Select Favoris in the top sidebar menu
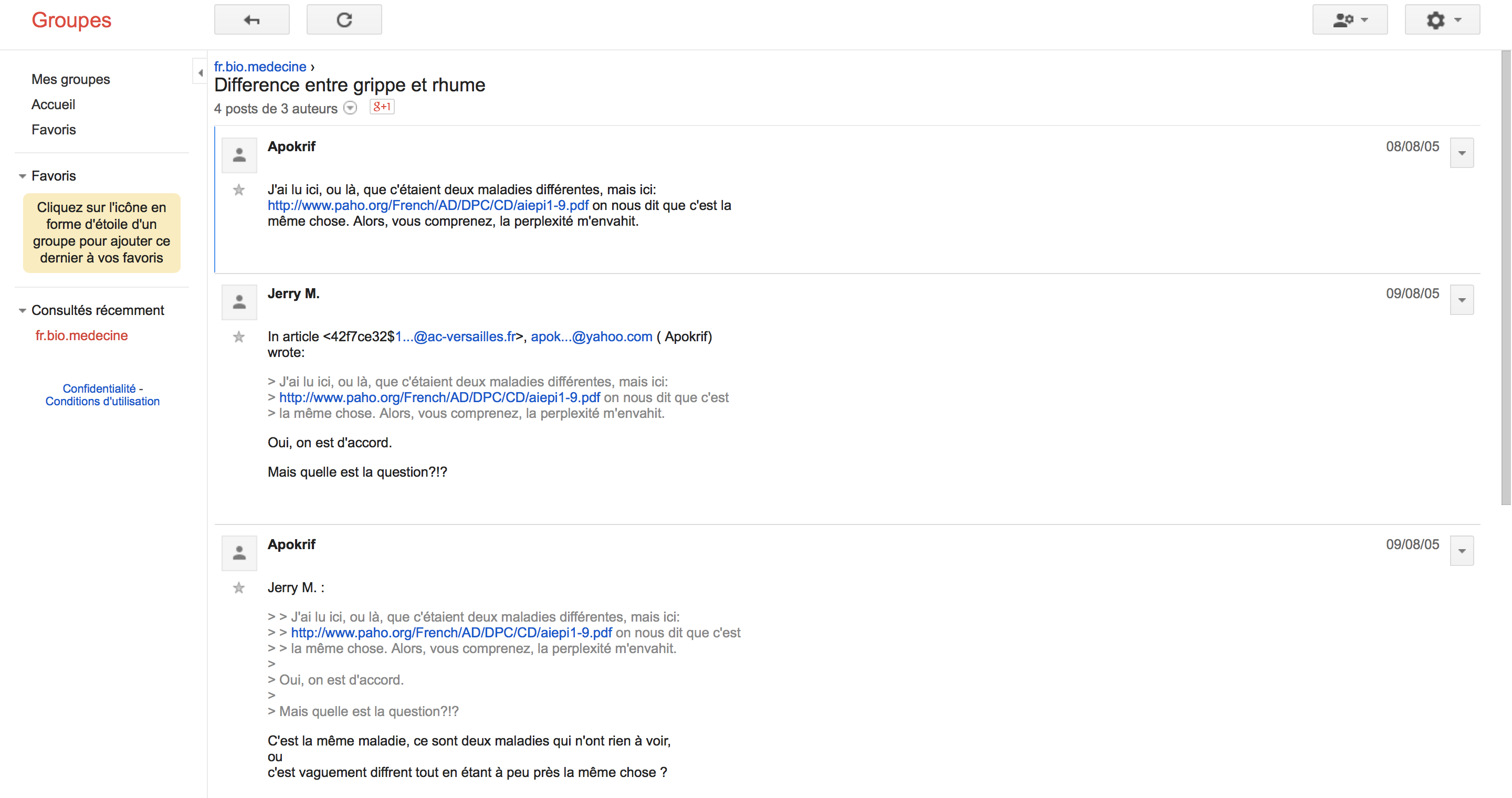The width and height of the screenshot is (1512, 798). 54,130
